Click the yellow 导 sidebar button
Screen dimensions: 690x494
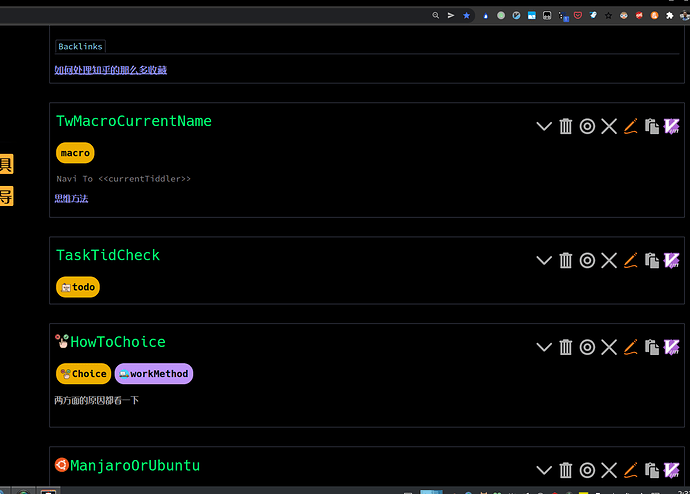[6, 196]
